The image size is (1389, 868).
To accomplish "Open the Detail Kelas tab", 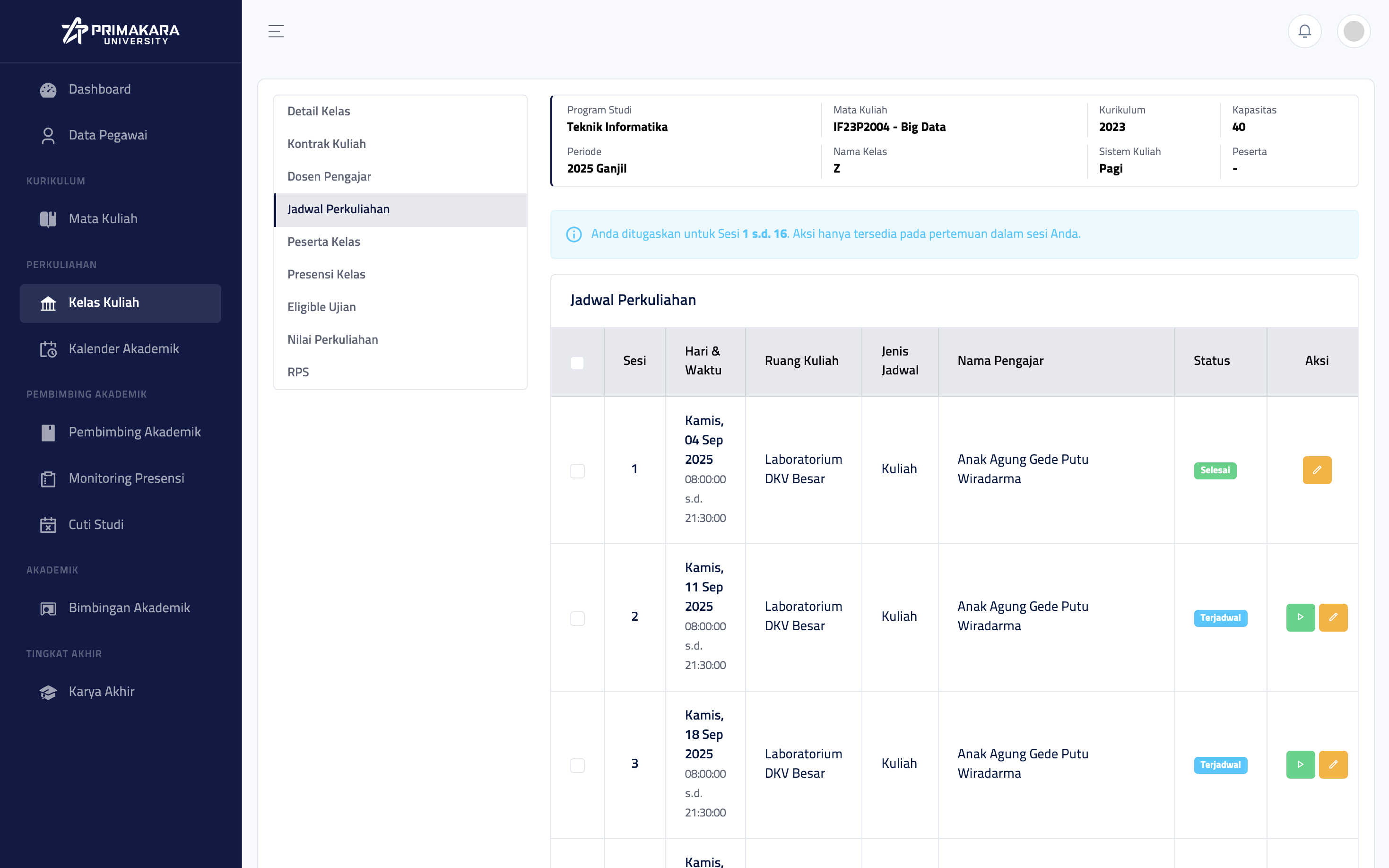I will (400, 112).
